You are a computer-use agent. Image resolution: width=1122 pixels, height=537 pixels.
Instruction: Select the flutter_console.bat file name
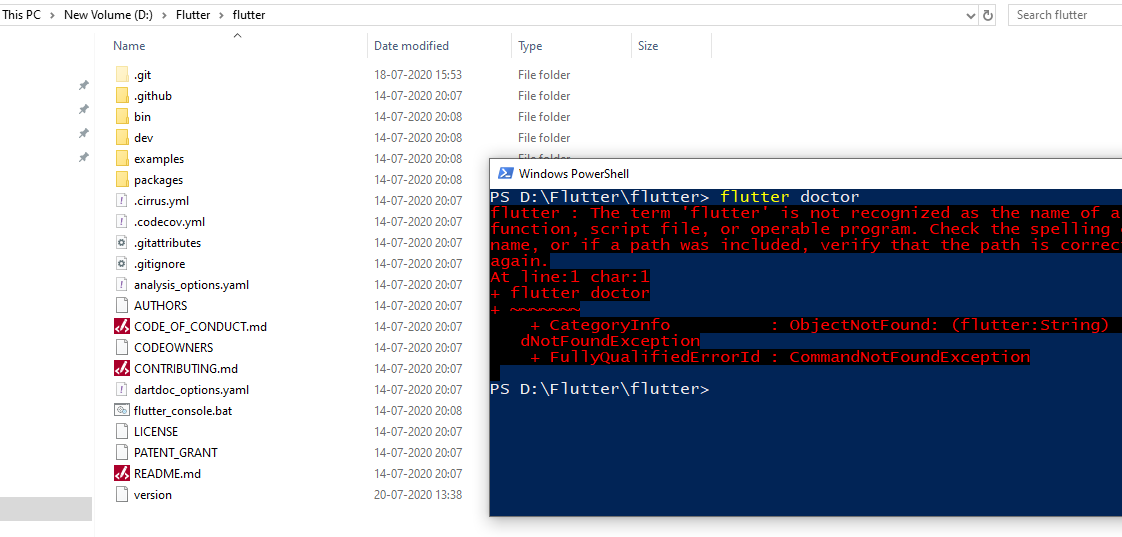pyautogui.click(x=183, y=411)
